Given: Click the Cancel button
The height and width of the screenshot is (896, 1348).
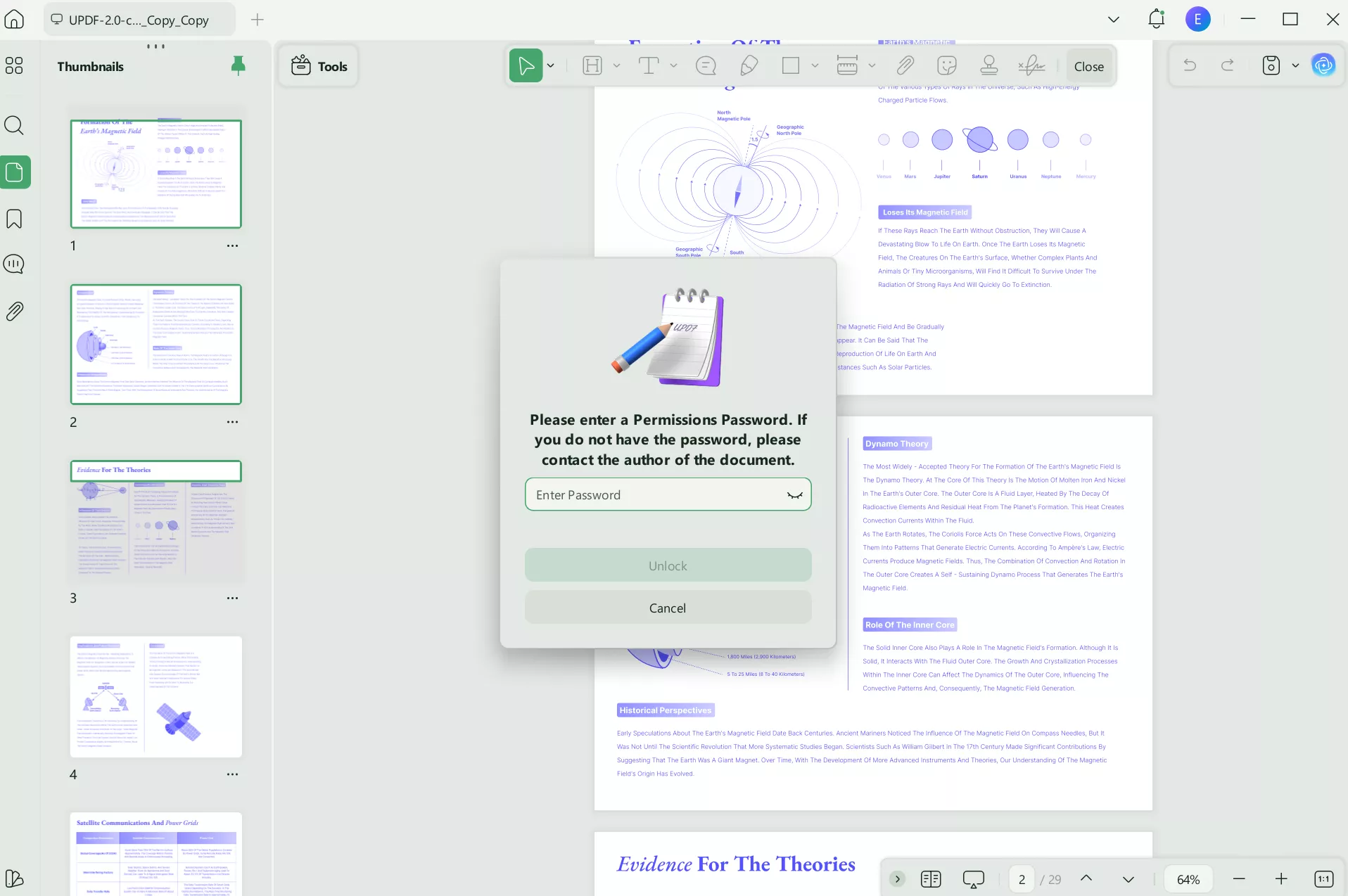Looking at the screenshot, I should tap(667, 607).
